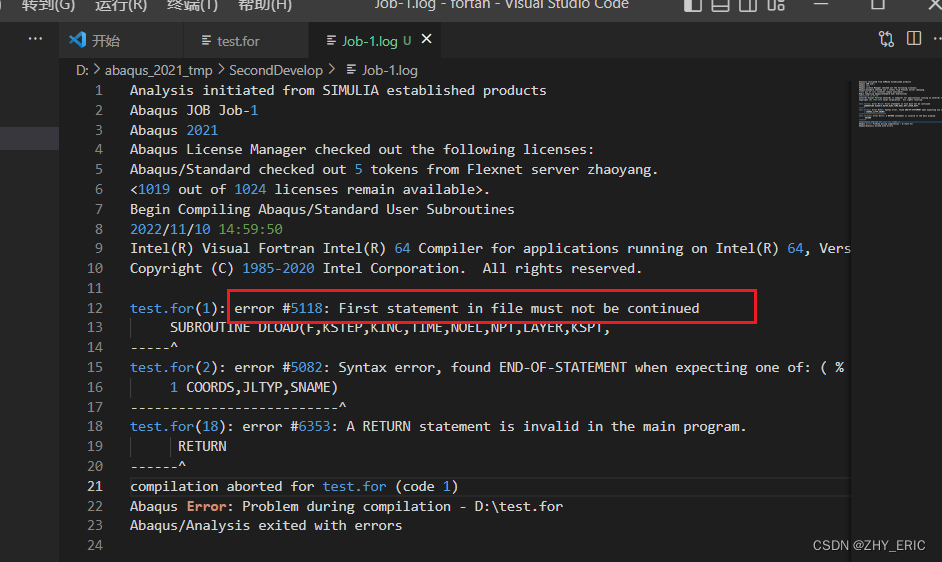The width and height of the screenshot is (942, 562).
Task: Click '1 COORDS,JLTYP,SNAME)' line
Action: [x=254, y=387]
